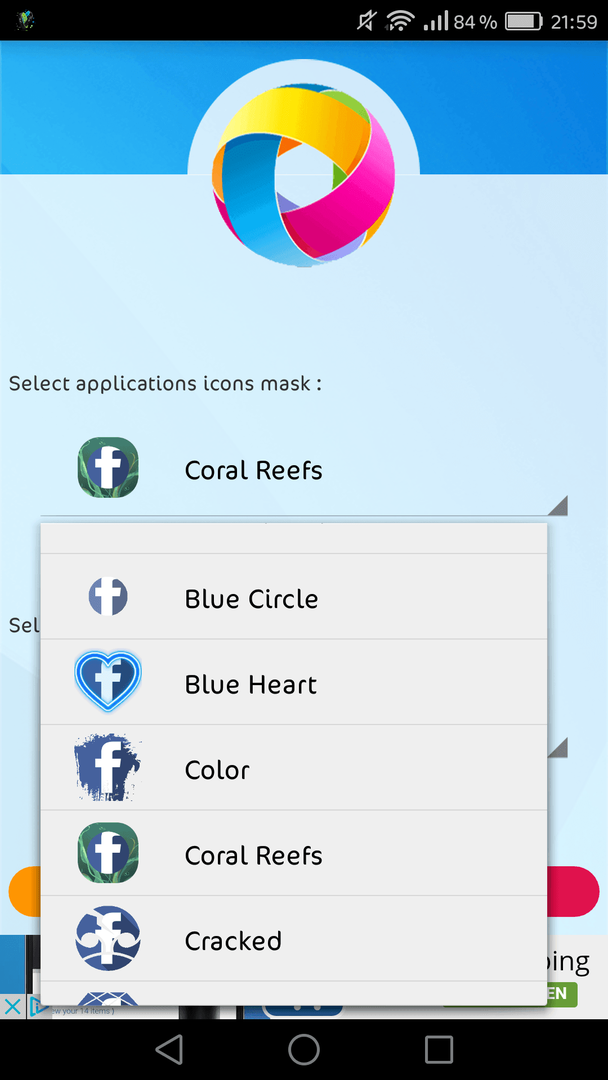Tap the Android back navigation button

tap(169, 1050)
